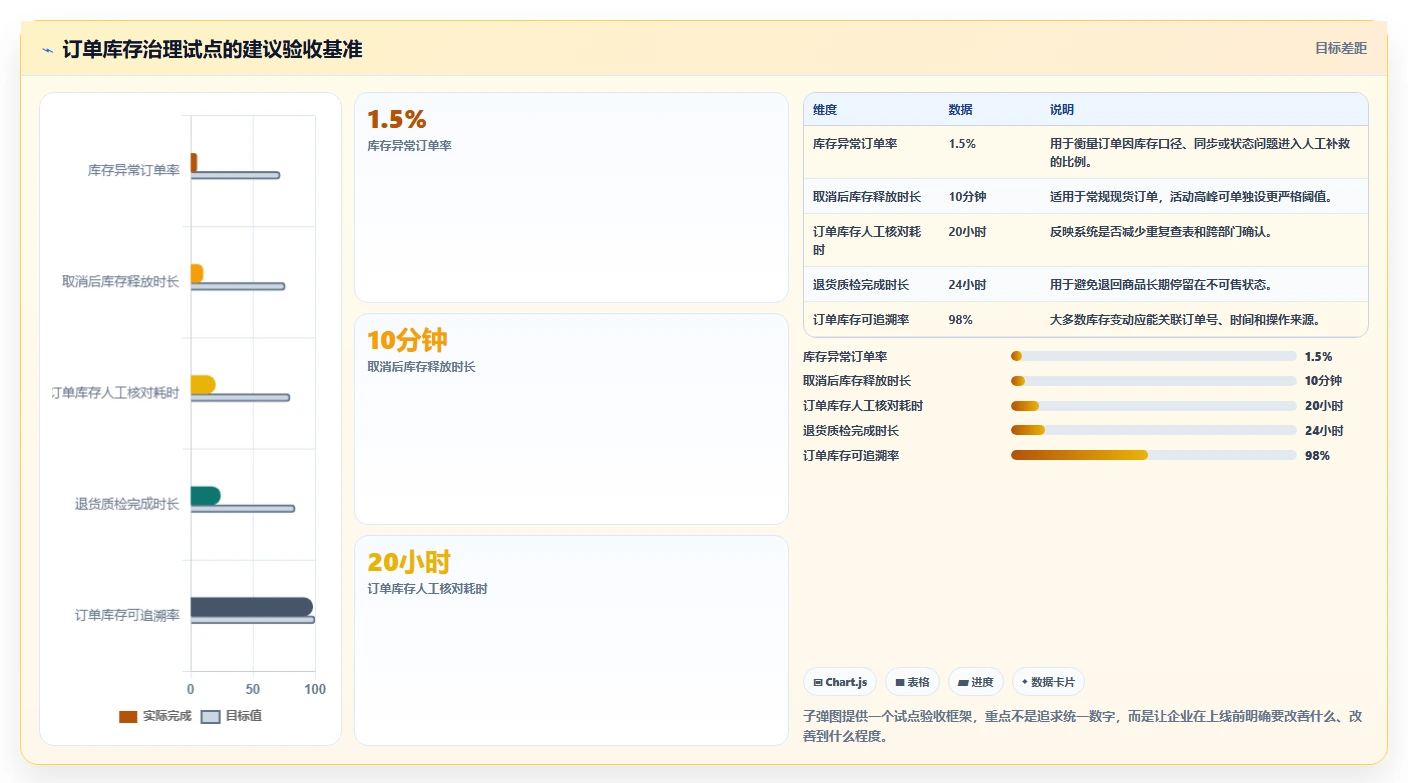Click the 退货质检完成时长 progress bar
Image resolution: width=1408 pixels, height=783 pixels.
click(x=1153, y=431)
